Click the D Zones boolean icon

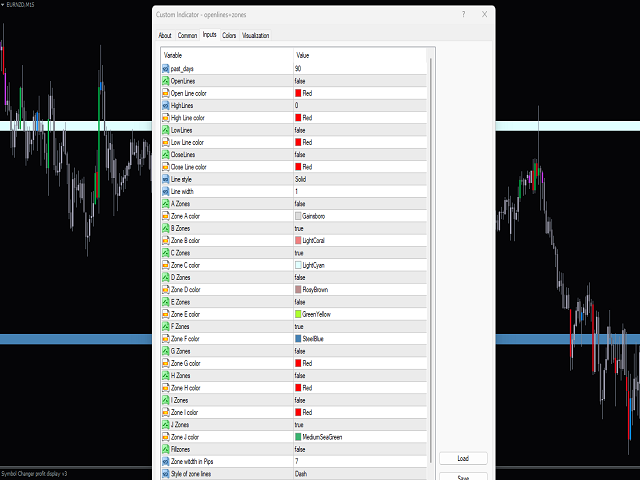(165, 277)
